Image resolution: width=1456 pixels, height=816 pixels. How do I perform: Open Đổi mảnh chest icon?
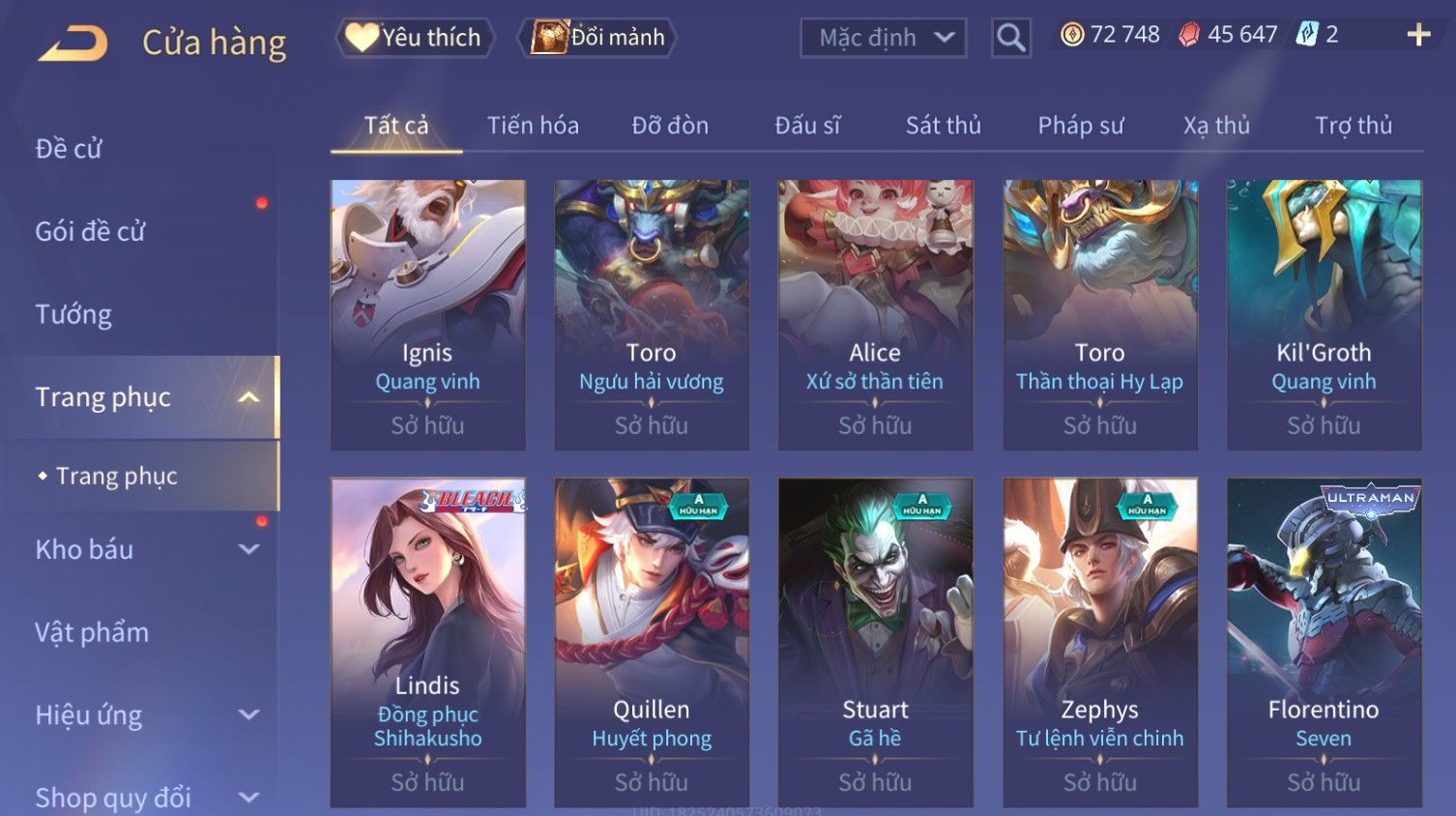click(x=548, y=37)
